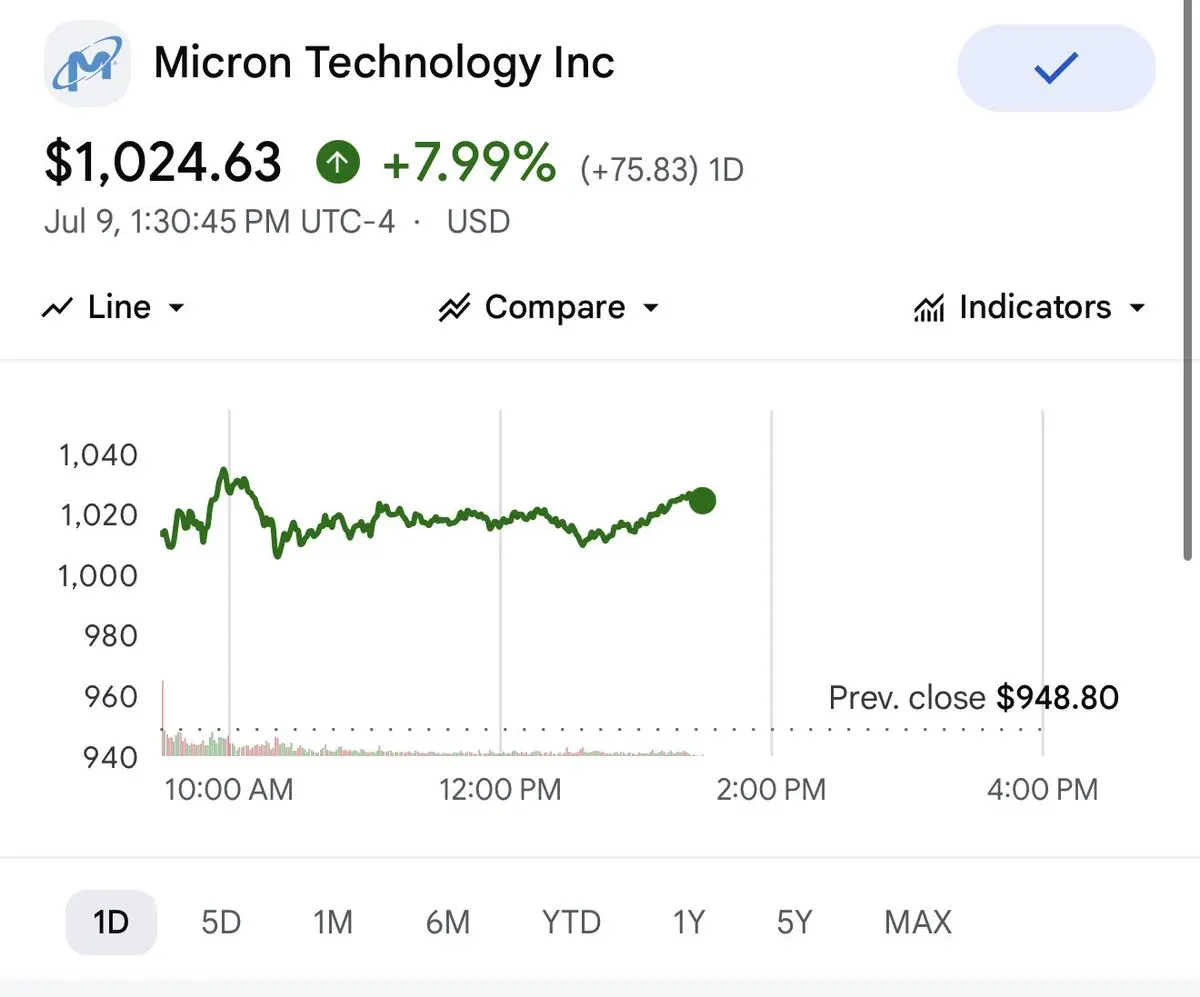Click the green up-arrow change icon
1200x997 pixels.
pyautogui.click(x=338, y=162)
